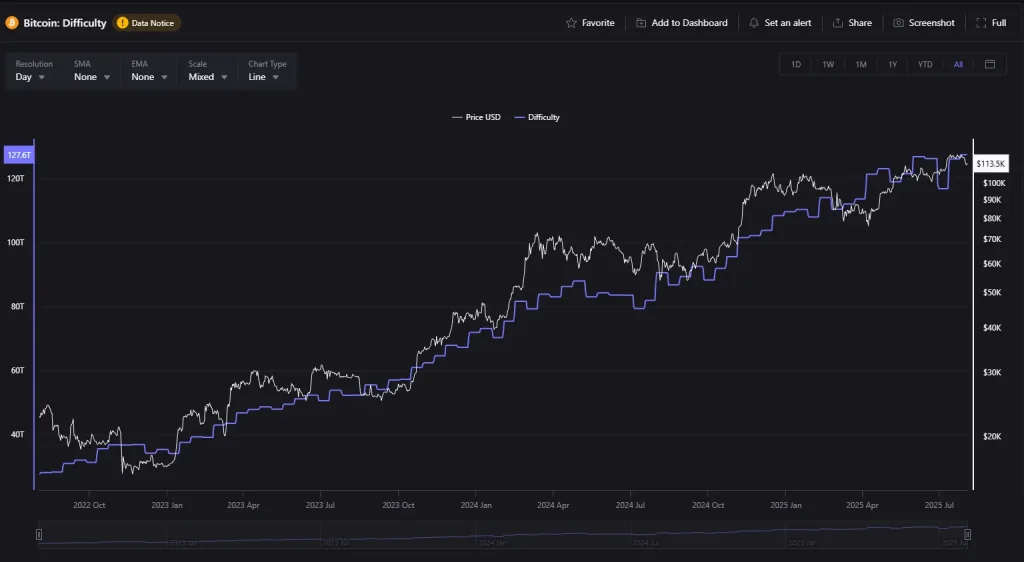Click the Add to Dashboard icon

point(641,23)
